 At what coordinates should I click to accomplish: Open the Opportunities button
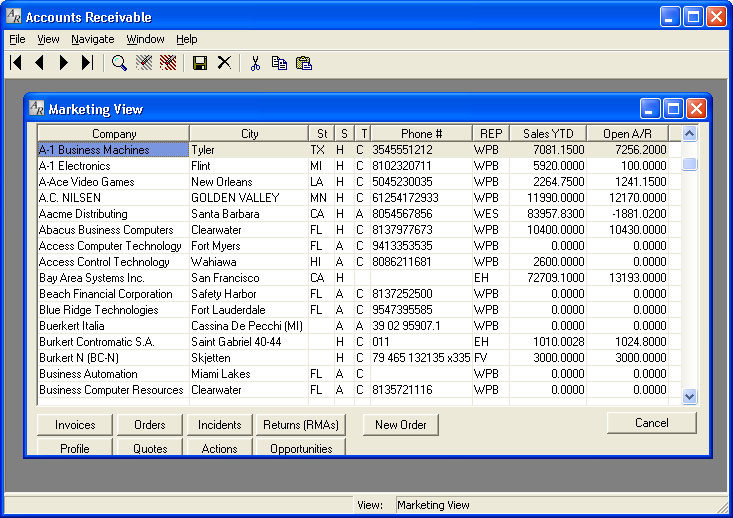point(301,447)
